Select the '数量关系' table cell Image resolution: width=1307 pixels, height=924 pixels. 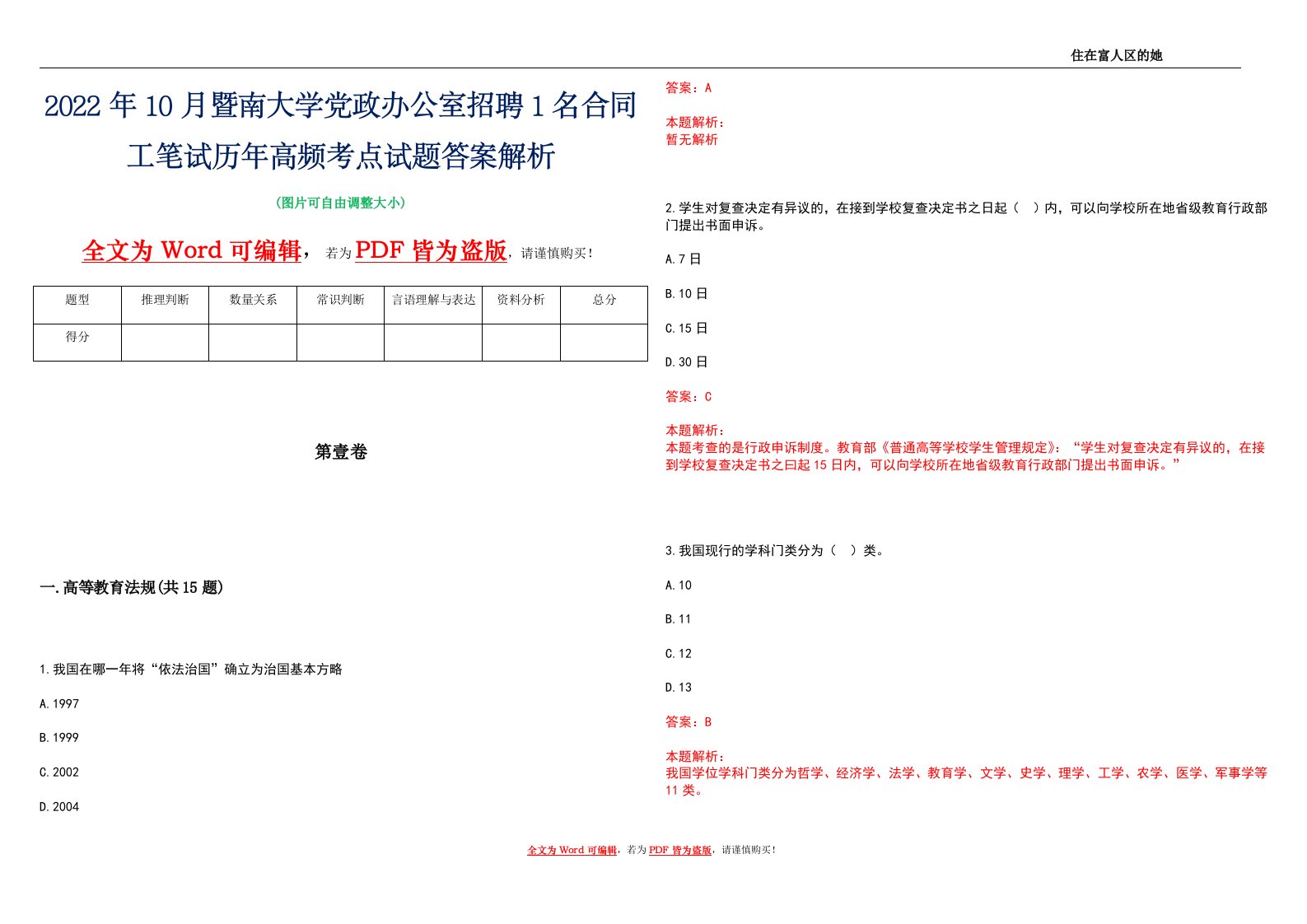click(253, 304)
